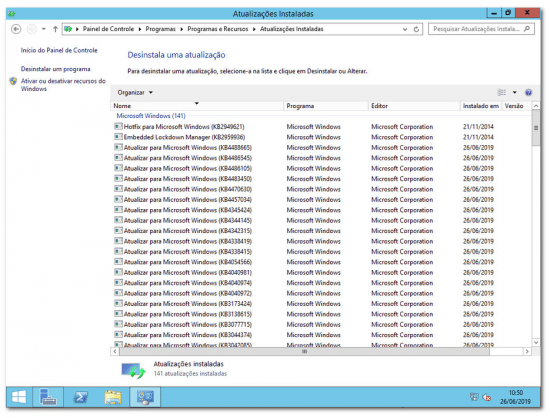550x418 pixels.
Task: Click the vertical scrollbar down arrow
Action: [536, 342]
